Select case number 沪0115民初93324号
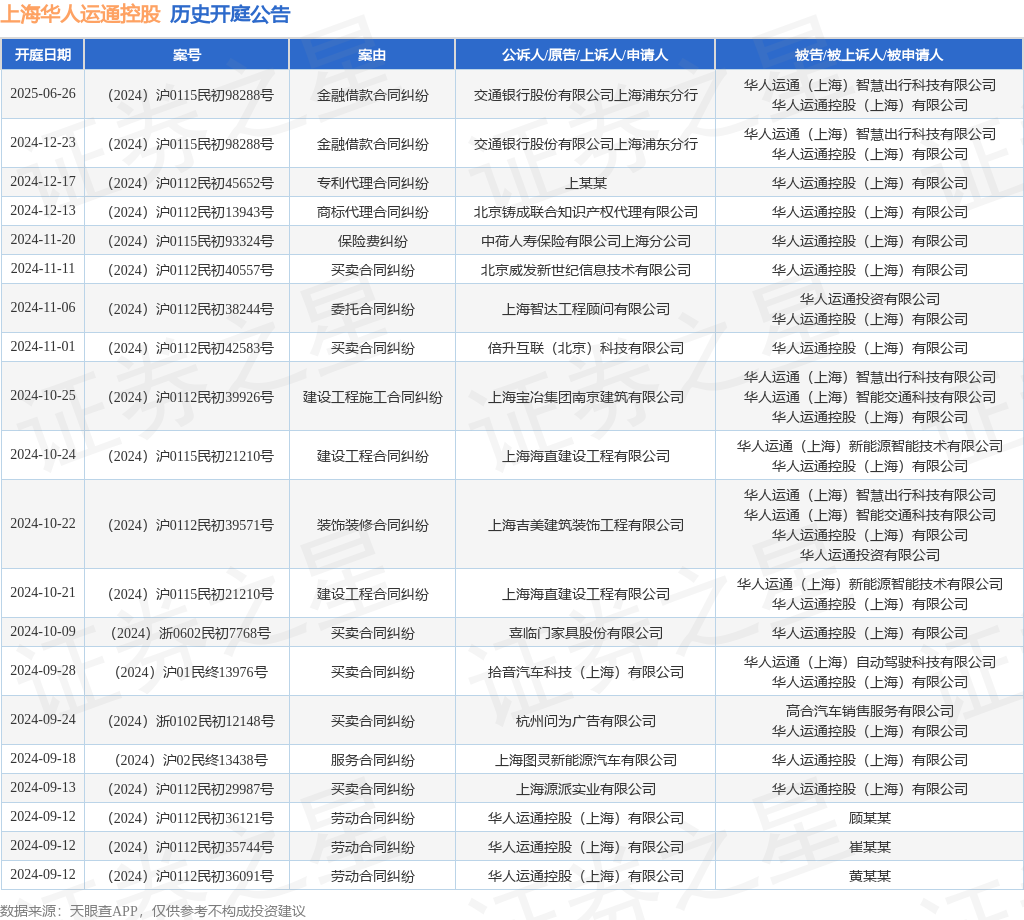Screen dimensions: 1024x920 191,242
